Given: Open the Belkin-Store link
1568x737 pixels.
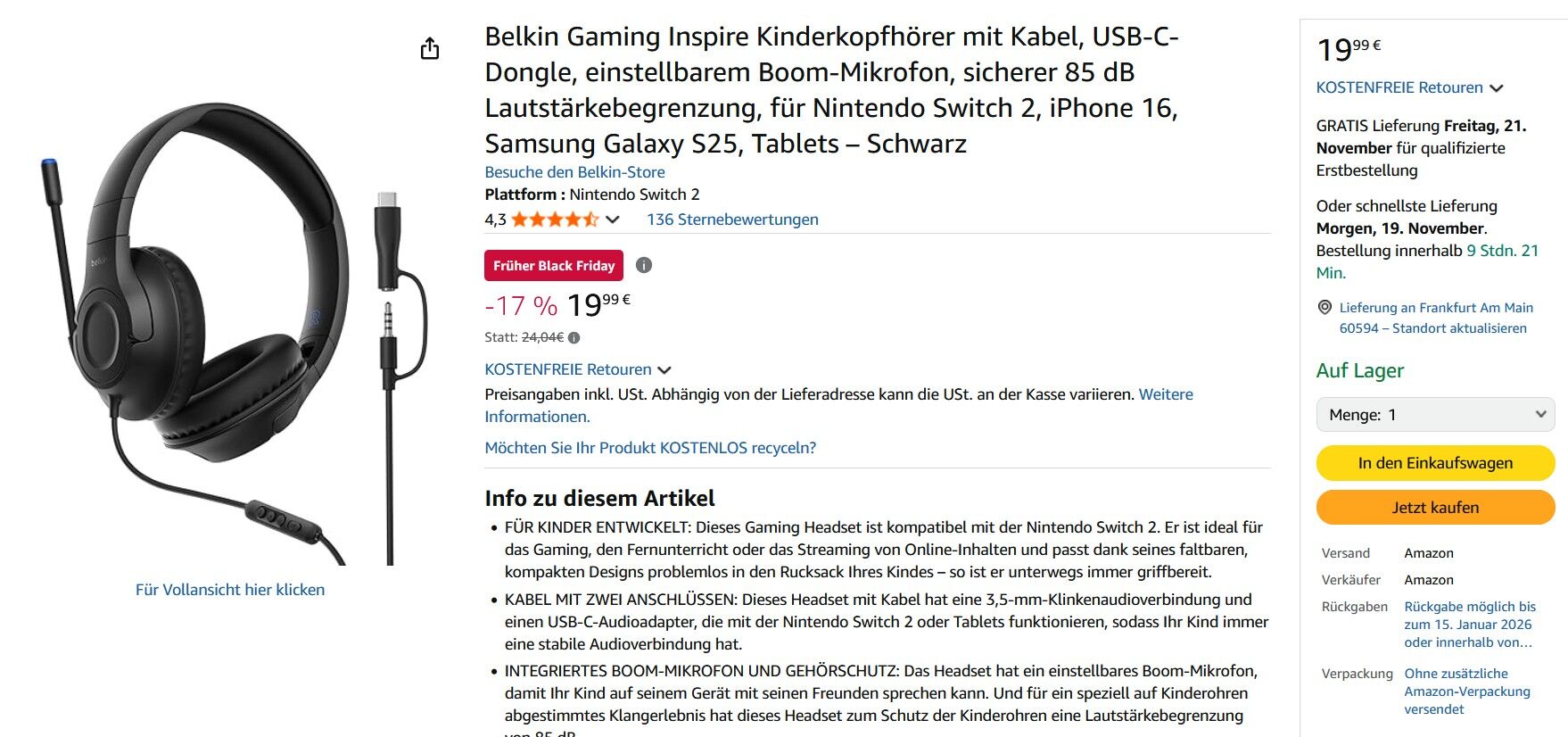Looking at the screenshot, I should (574, 172).
